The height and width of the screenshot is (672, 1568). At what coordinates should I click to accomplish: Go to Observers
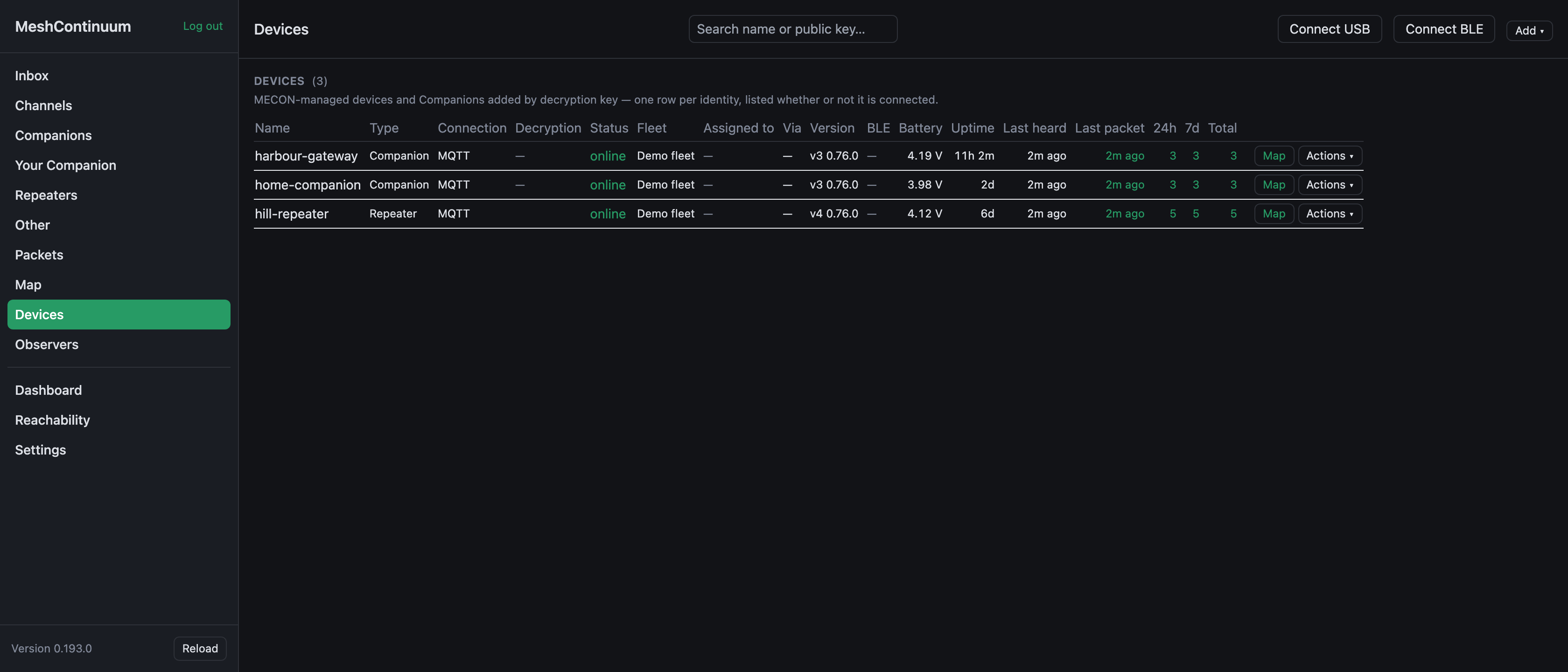(119, 344)
